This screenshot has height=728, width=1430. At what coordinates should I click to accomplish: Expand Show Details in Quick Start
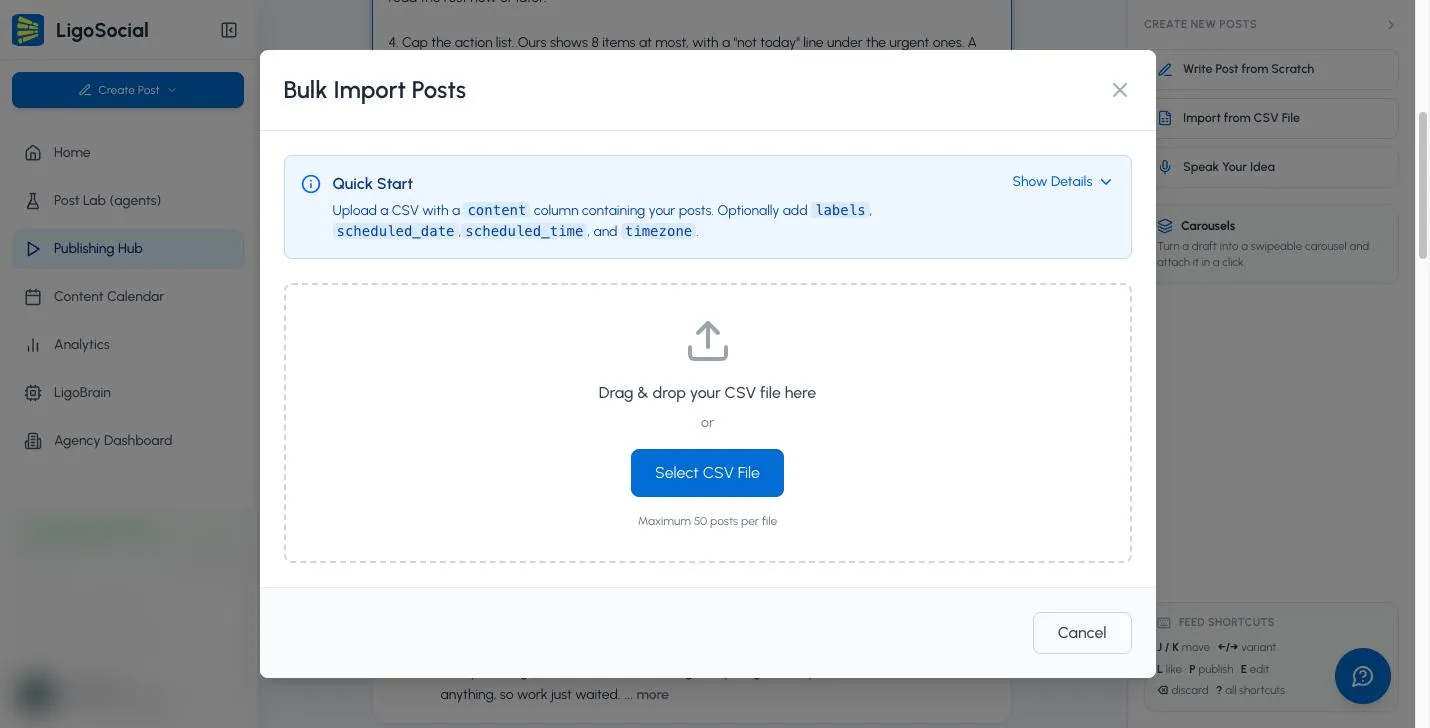coord(1062,181)
